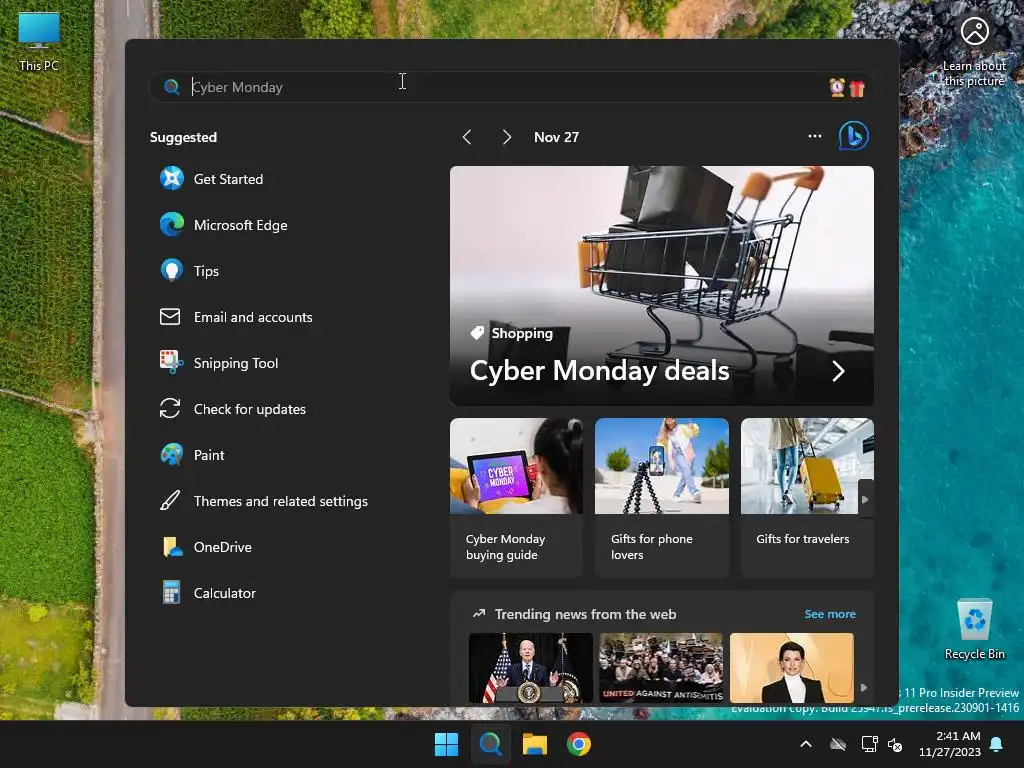Go to previous day with left chevron
This screenshot has width=1024, height=768.
(x=467, y=137)
